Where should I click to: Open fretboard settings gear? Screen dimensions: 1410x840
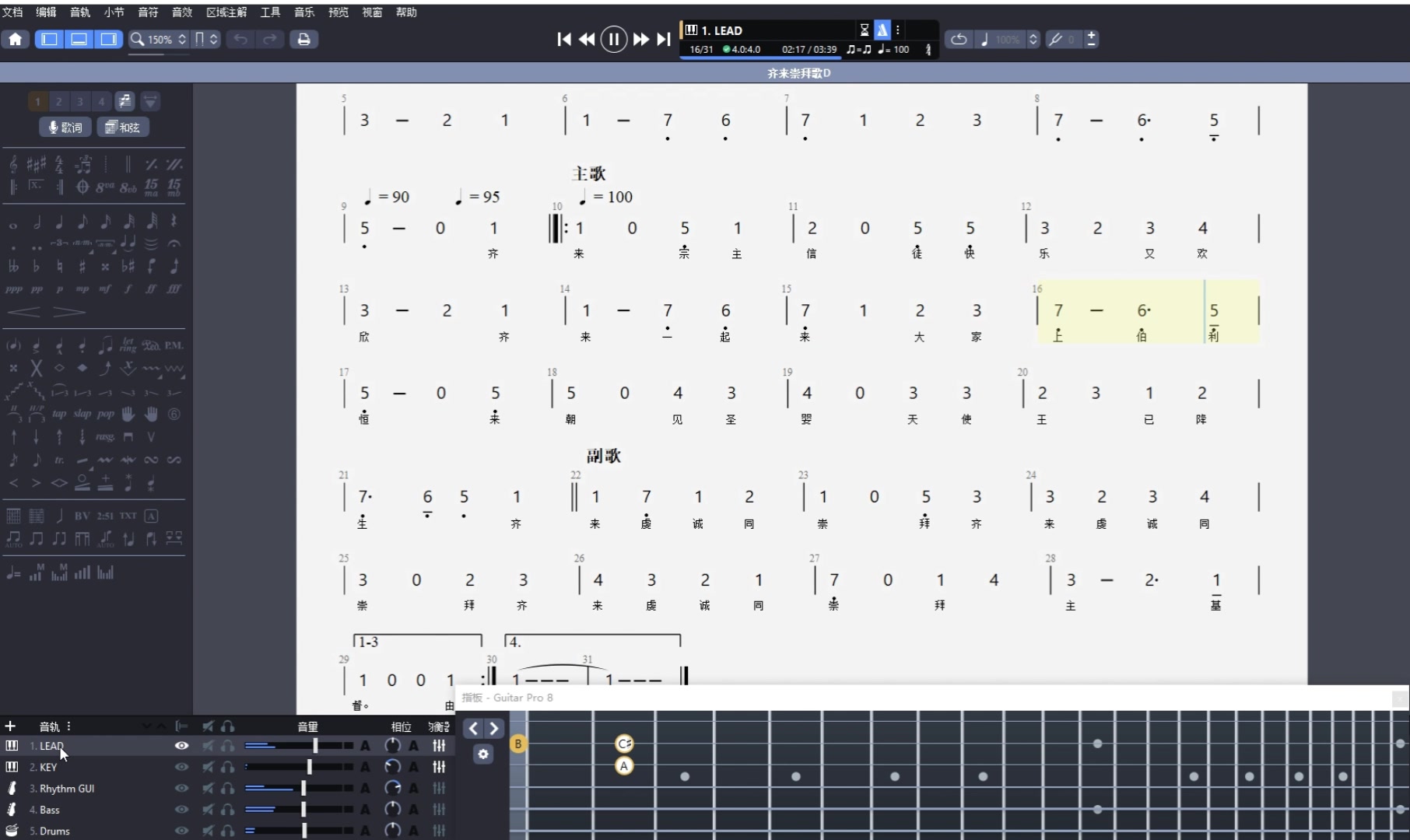483,754
